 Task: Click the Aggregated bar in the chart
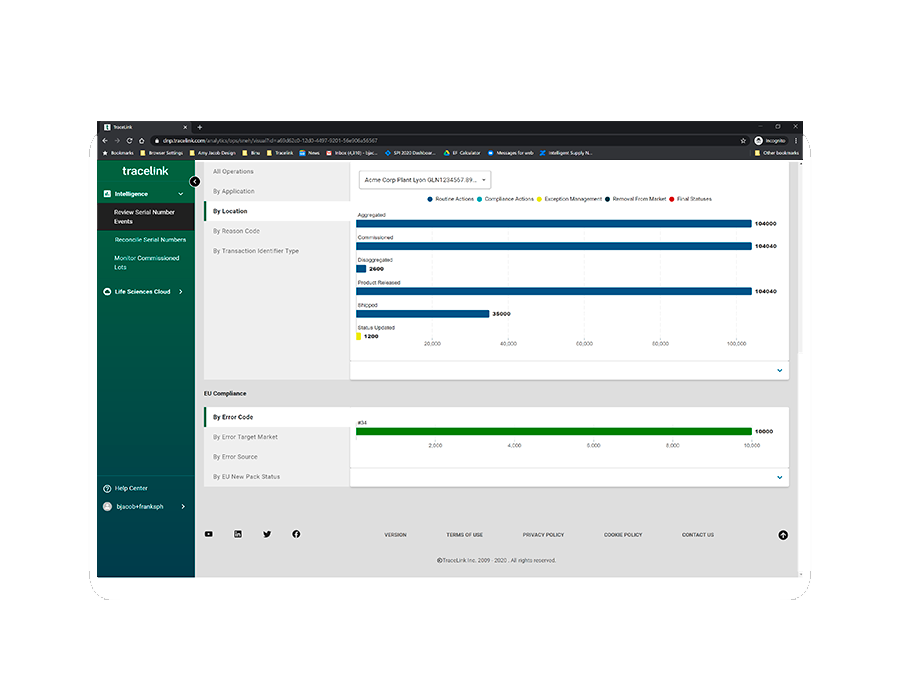[x=554, y=224]
